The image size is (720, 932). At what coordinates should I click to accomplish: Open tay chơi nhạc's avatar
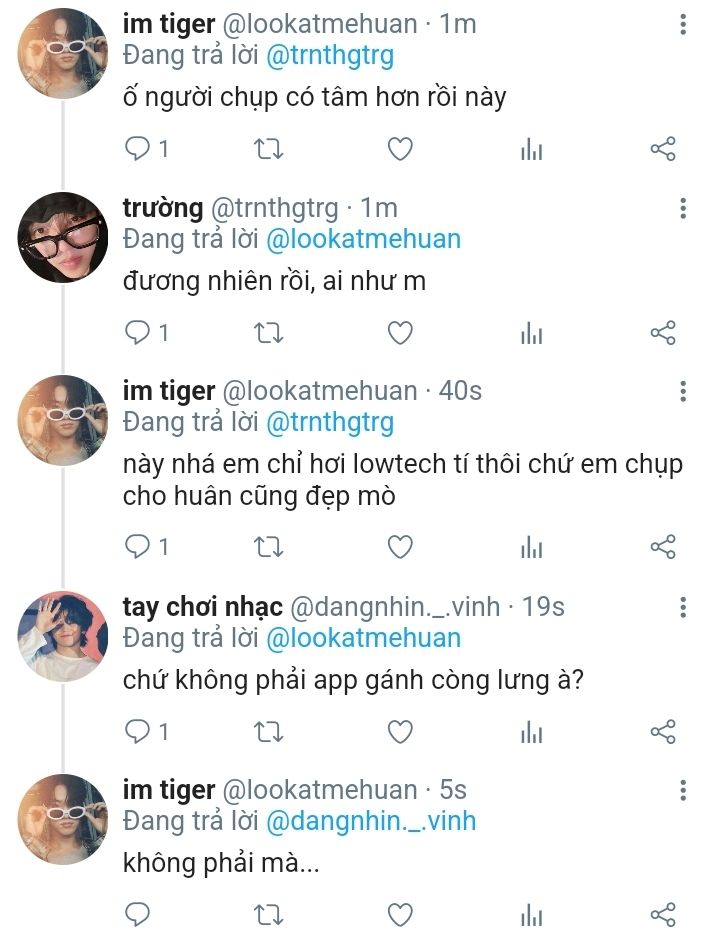[62, 635]
